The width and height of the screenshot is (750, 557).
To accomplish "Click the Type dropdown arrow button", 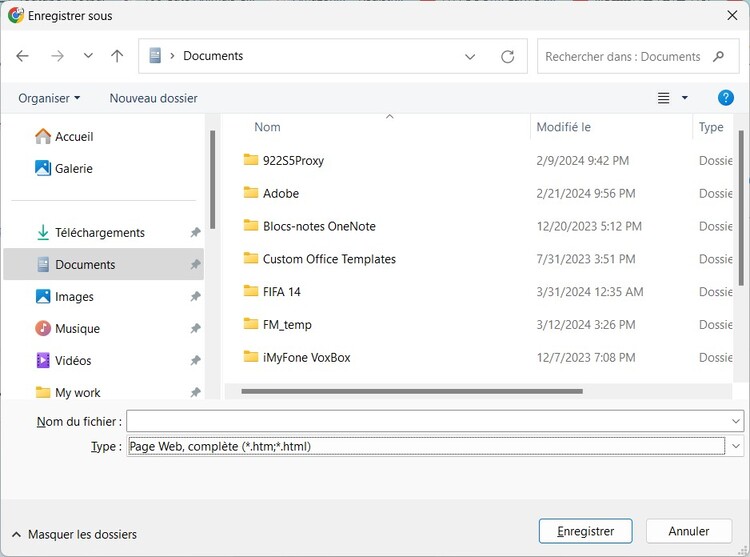I will click(x=736, y=447).
